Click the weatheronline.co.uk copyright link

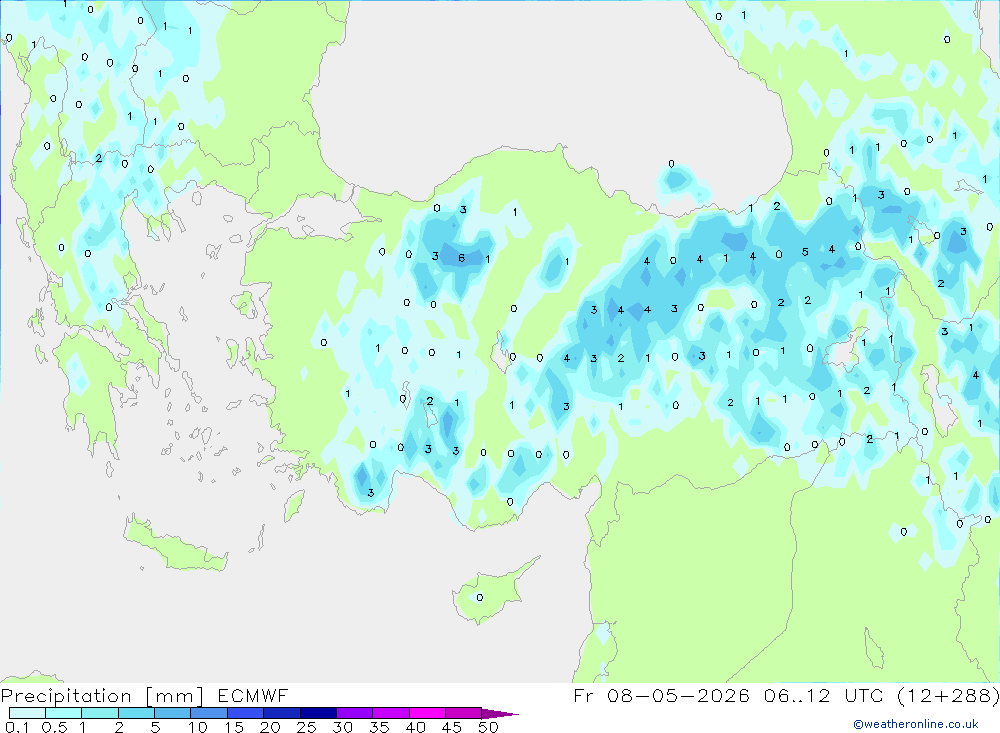(x=916, y=724)
